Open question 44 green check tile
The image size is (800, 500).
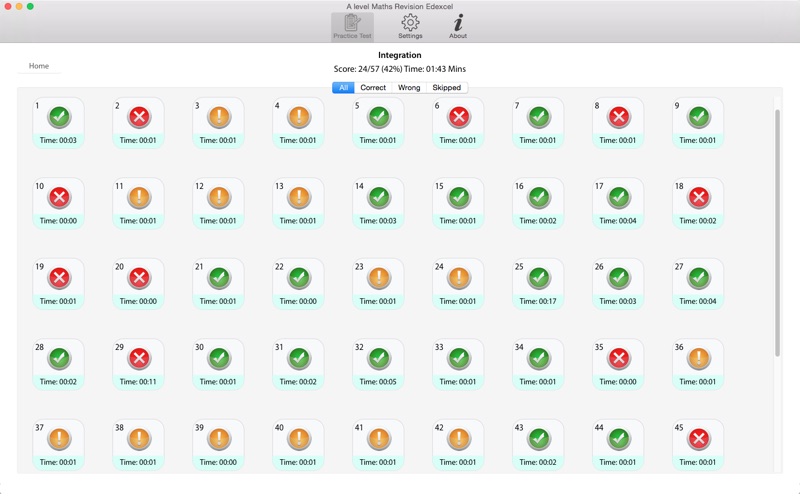pyautogui.click(x=618, y=445)
